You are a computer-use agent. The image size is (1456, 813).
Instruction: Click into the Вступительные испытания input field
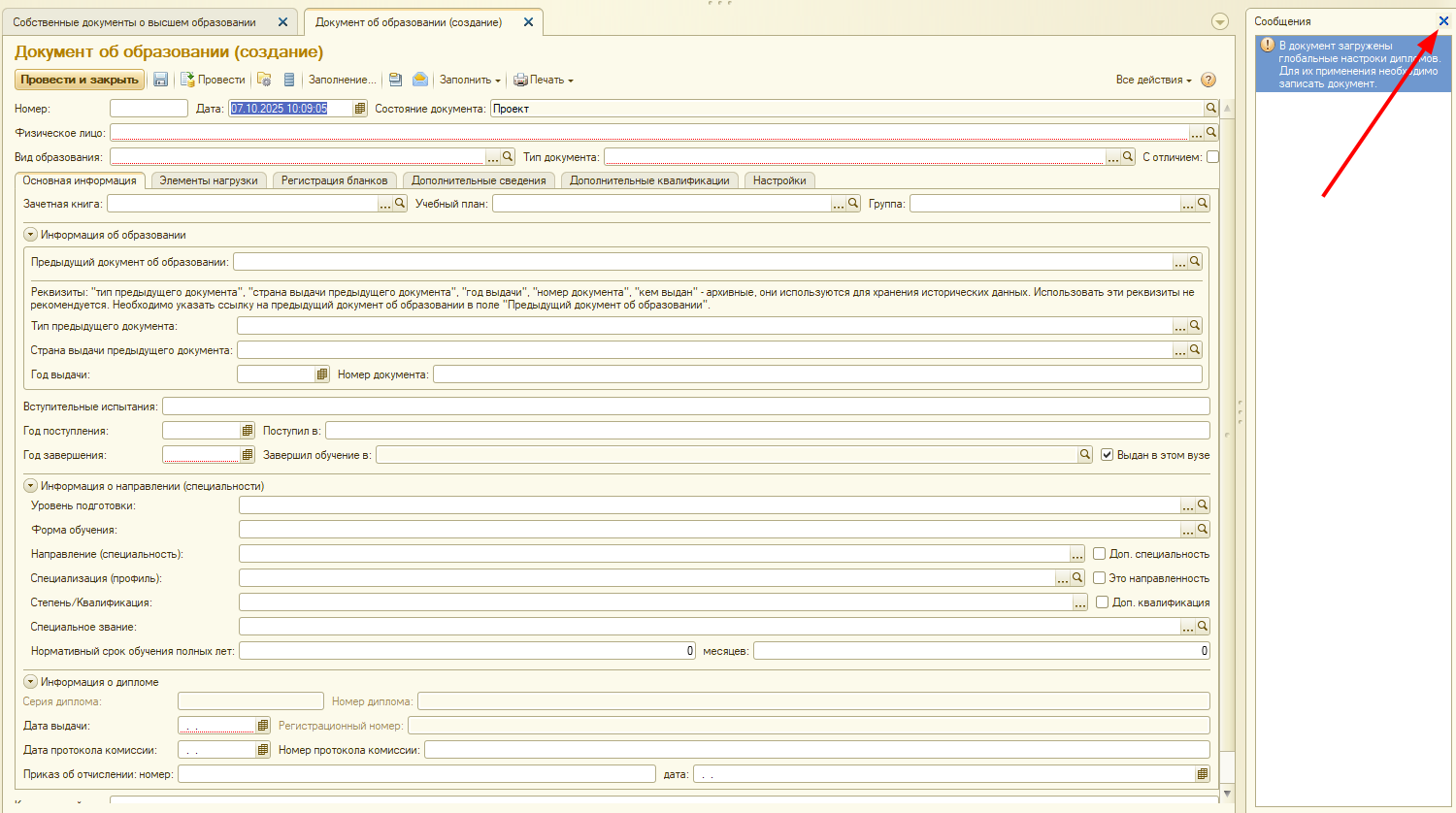pyautogui.click(x=685, y=406)
